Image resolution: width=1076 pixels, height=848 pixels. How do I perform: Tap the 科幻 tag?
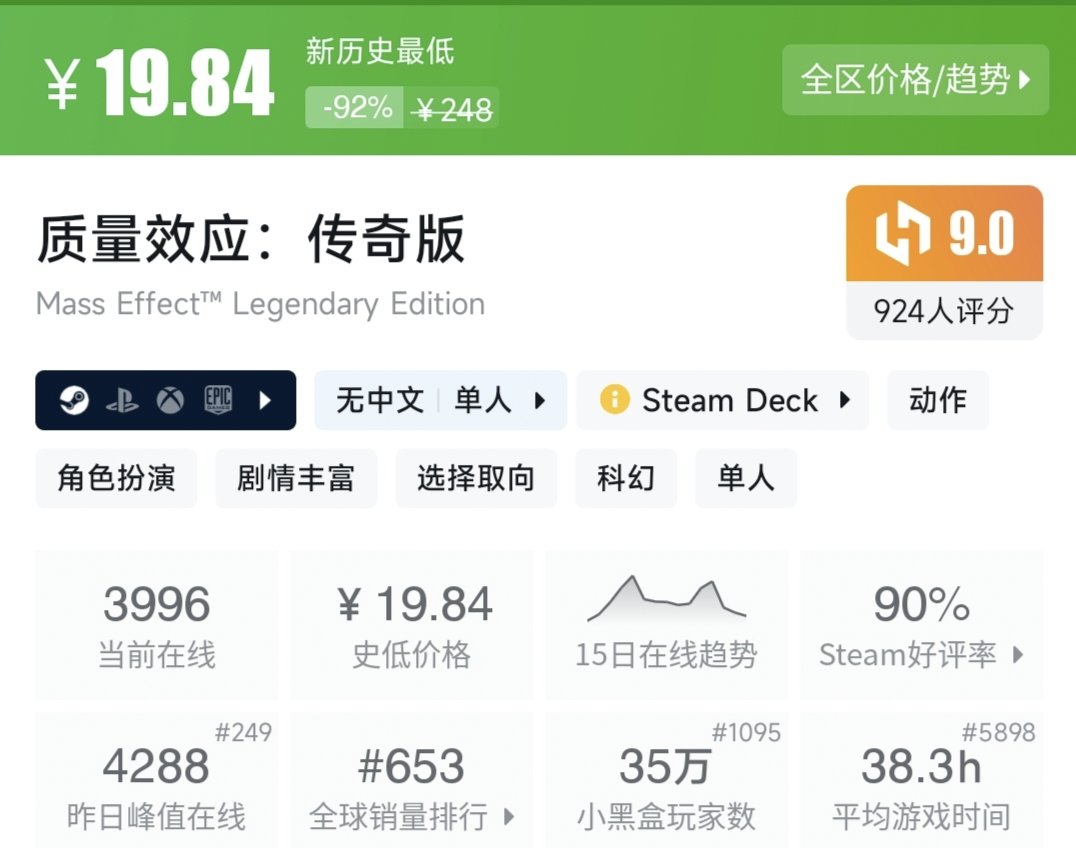pyautogui.click(x=626, y=478)
